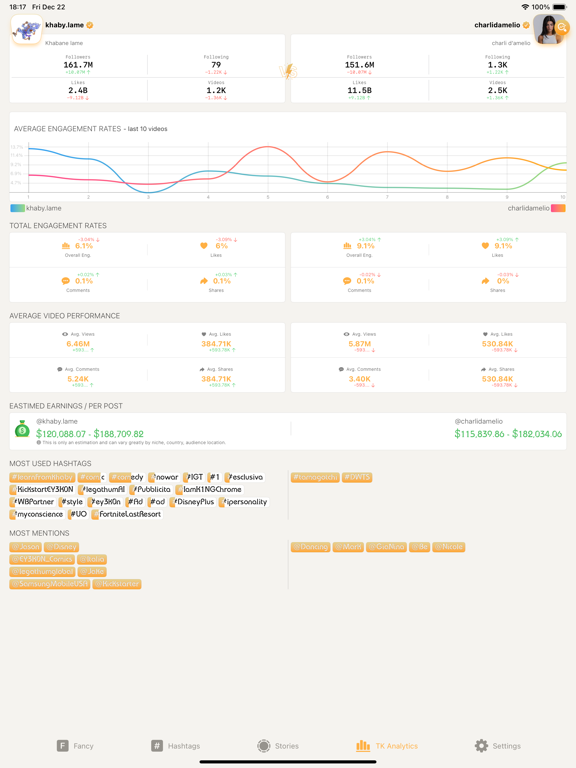This screenshot has width=576, height=768.
Task: Tap the @Kickstarter mention
Action: pos(117,583)
